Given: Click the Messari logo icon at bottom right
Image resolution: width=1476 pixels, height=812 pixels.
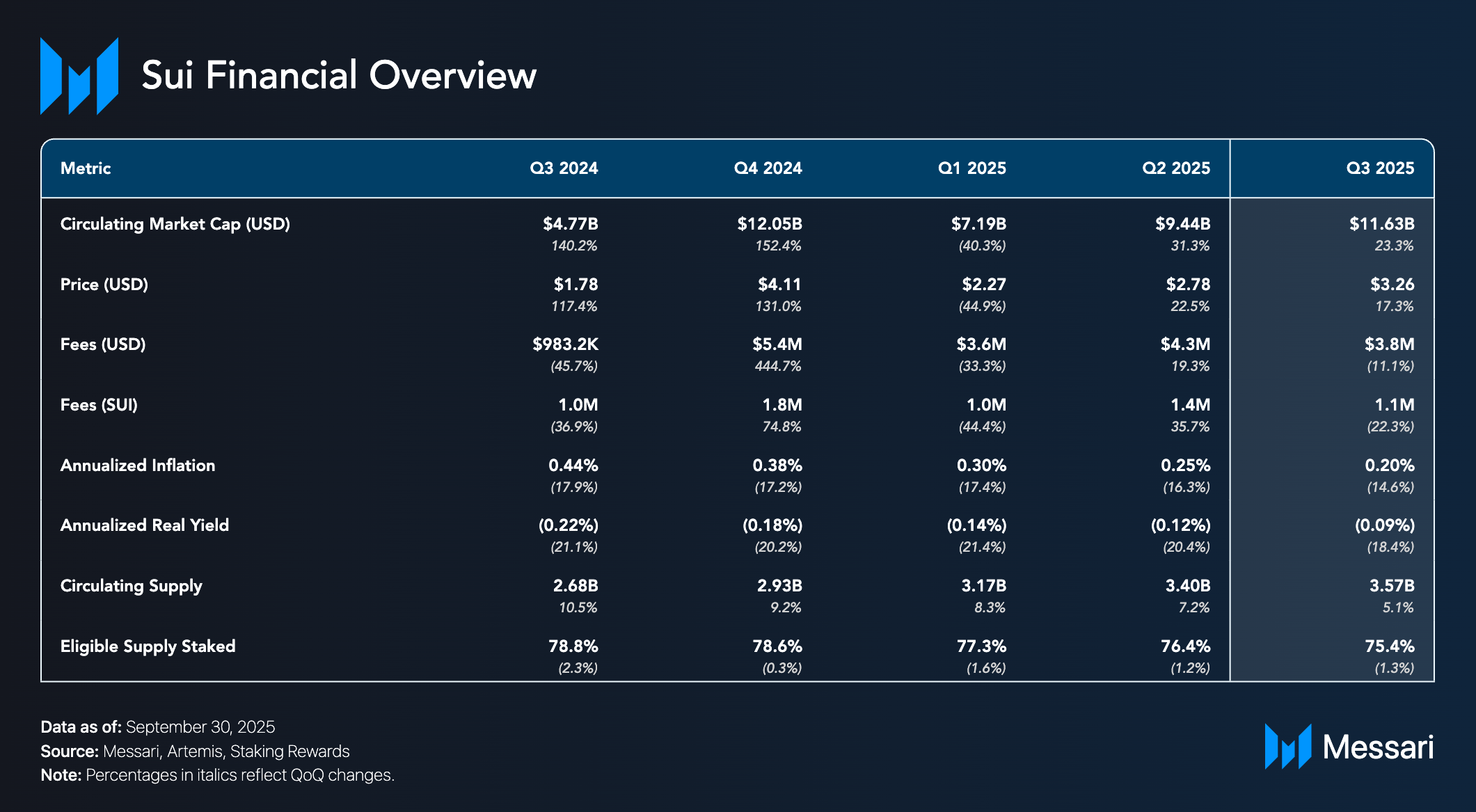Looking at the screenshot, I should pos(1287,747).
